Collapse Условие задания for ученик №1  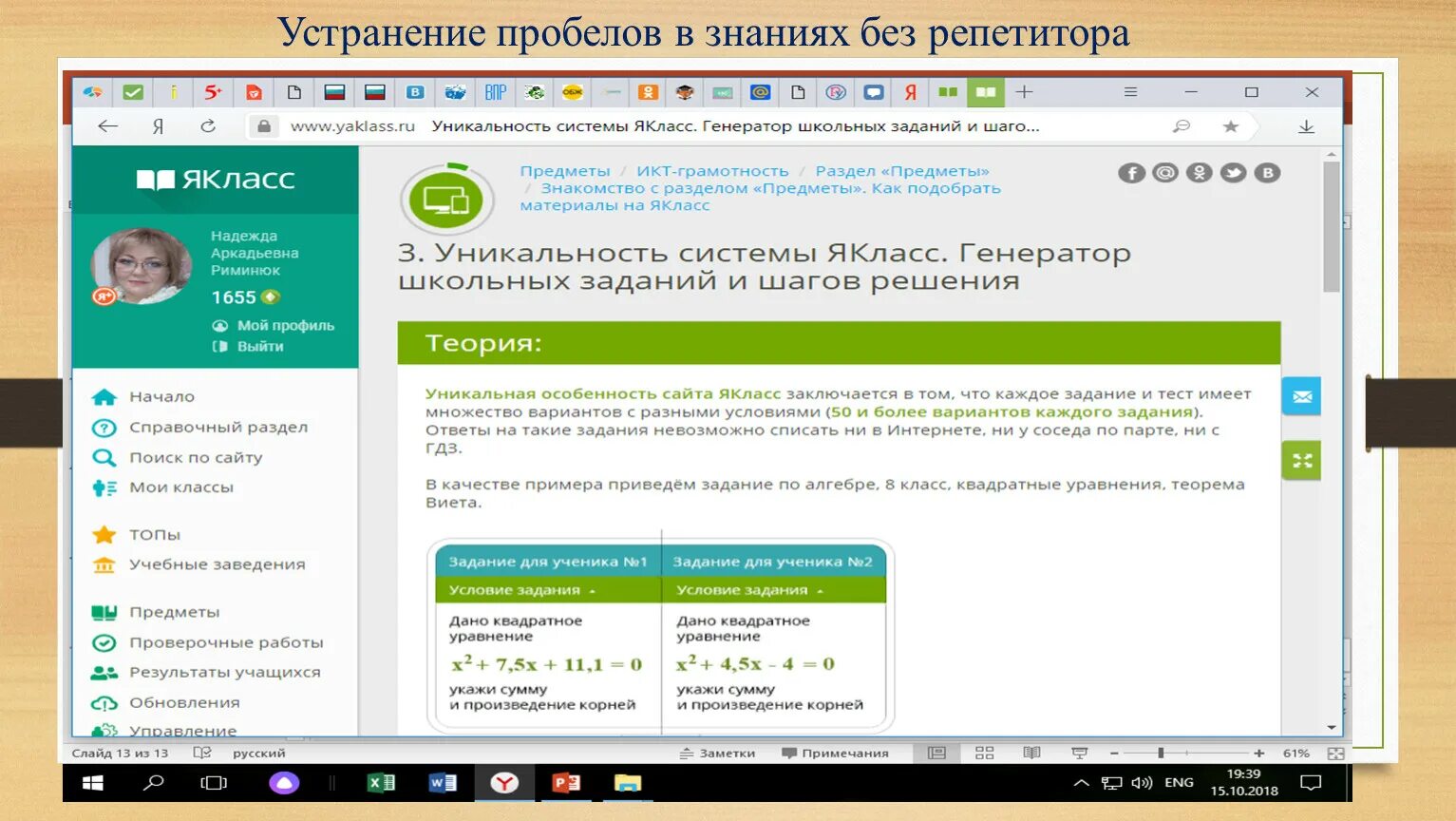click(x=521, y=590)
